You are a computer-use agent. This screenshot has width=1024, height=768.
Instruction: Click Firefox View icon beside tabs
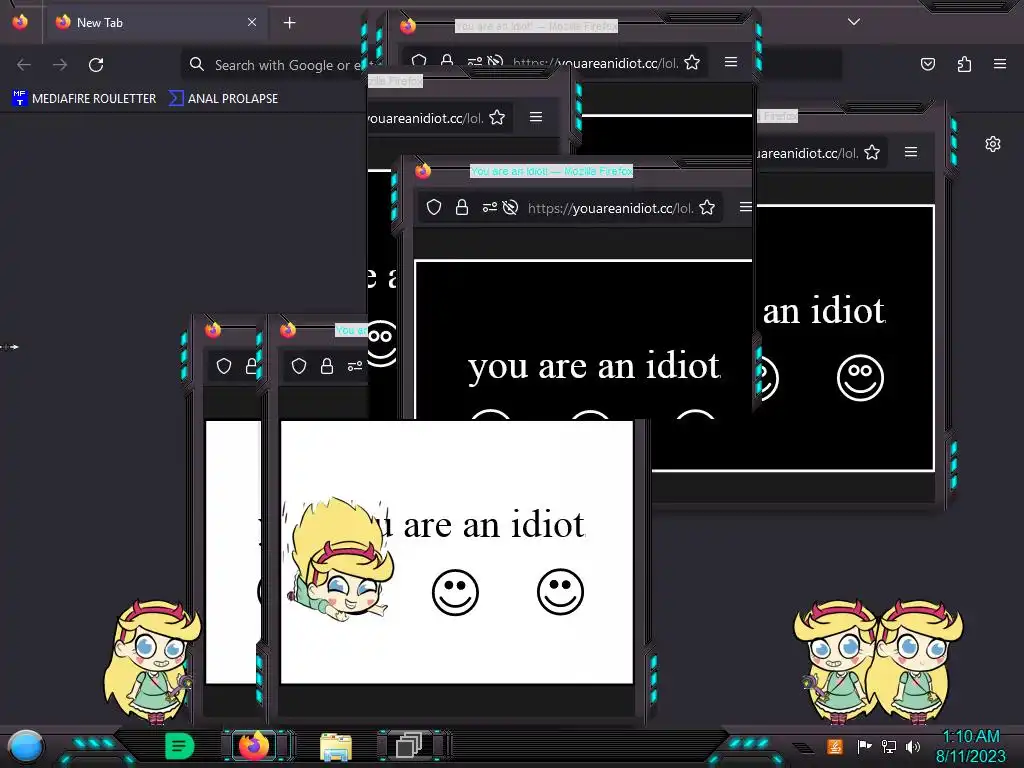tap(20, 22)
